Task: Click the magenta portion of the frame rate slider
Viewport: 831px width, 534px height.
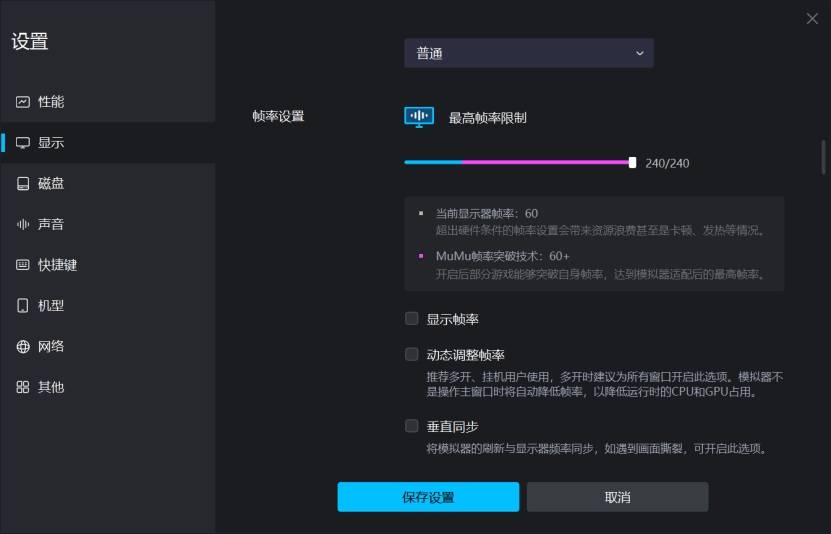Action: (545, 162)
